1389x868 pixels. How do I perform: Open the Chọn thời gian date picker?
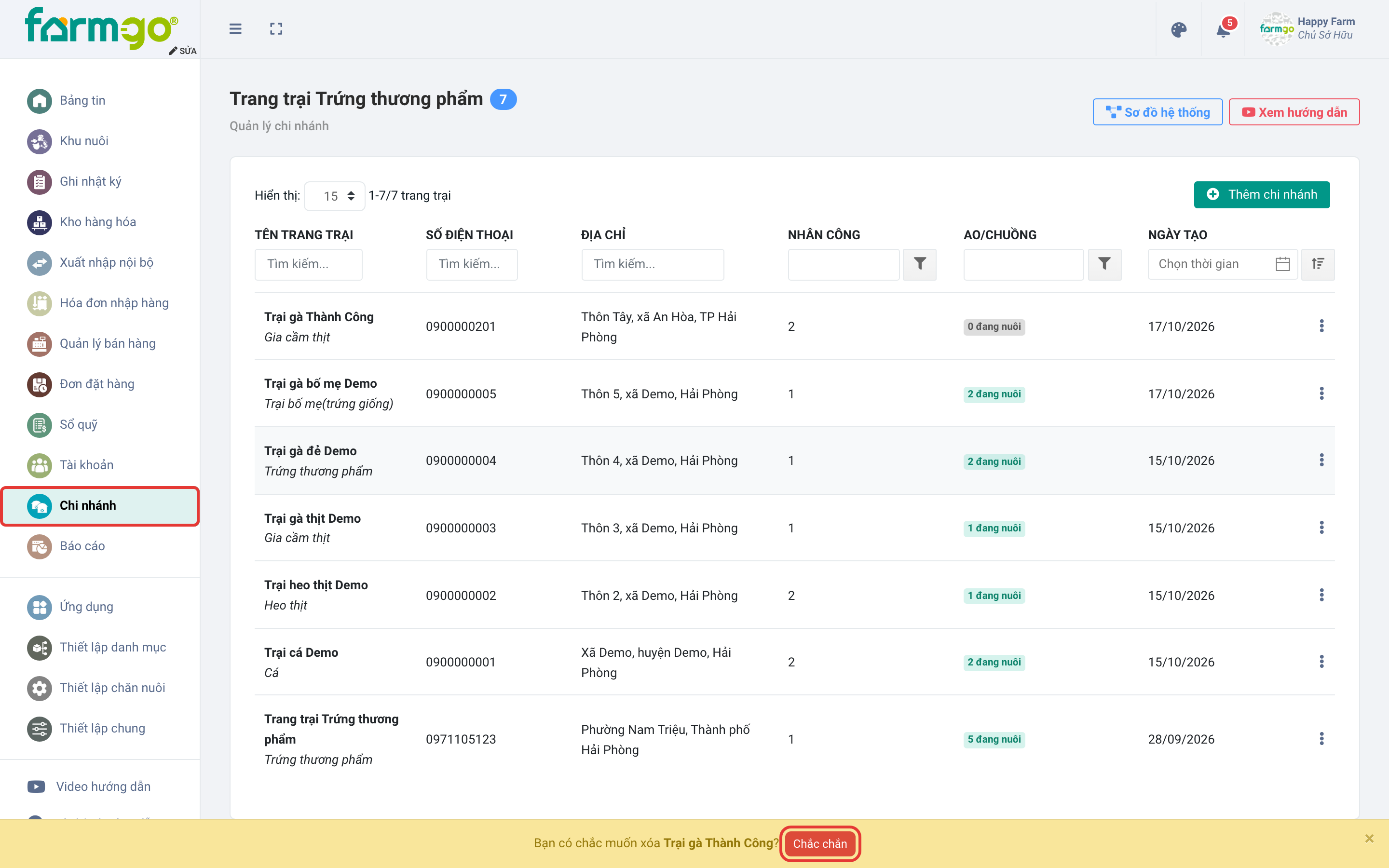coord(1223,264)
